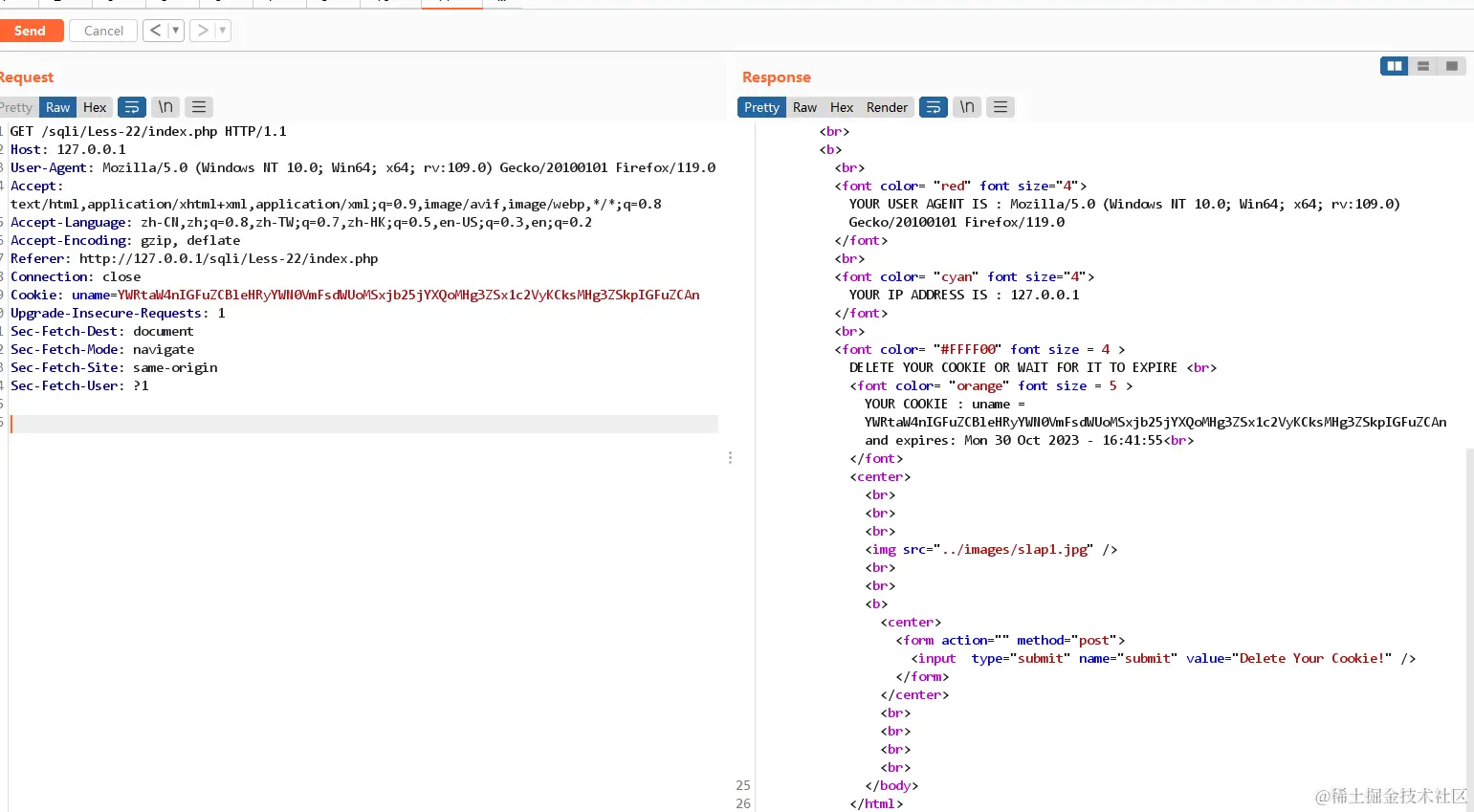Click the img src '../images/slap1.jpg' line
1474x812 pixels.
[x=991, y=549]
